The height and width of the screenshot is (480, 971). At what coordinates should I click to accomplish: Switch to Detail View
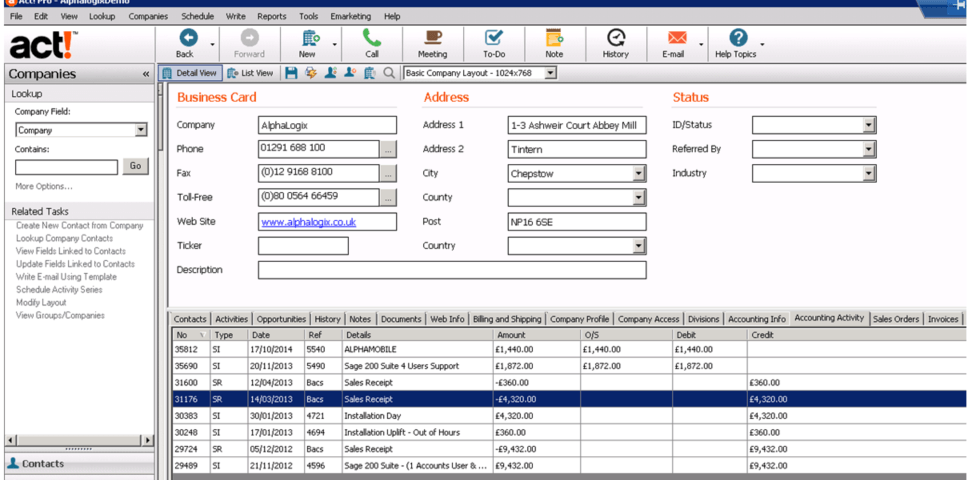[x=189, y=73]
